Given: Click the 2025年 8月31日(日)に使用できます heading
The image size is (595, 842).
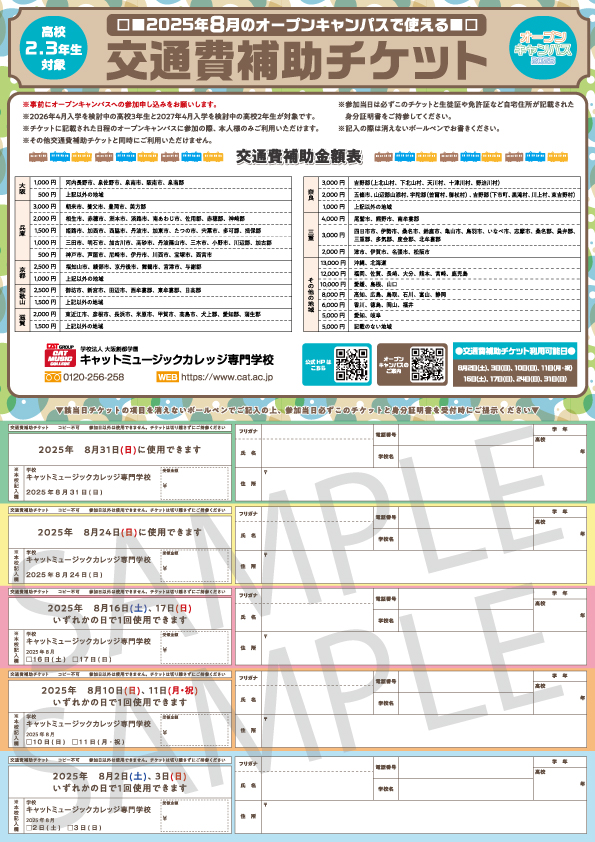Looking at the screenshot, I should tap(120, 449).
